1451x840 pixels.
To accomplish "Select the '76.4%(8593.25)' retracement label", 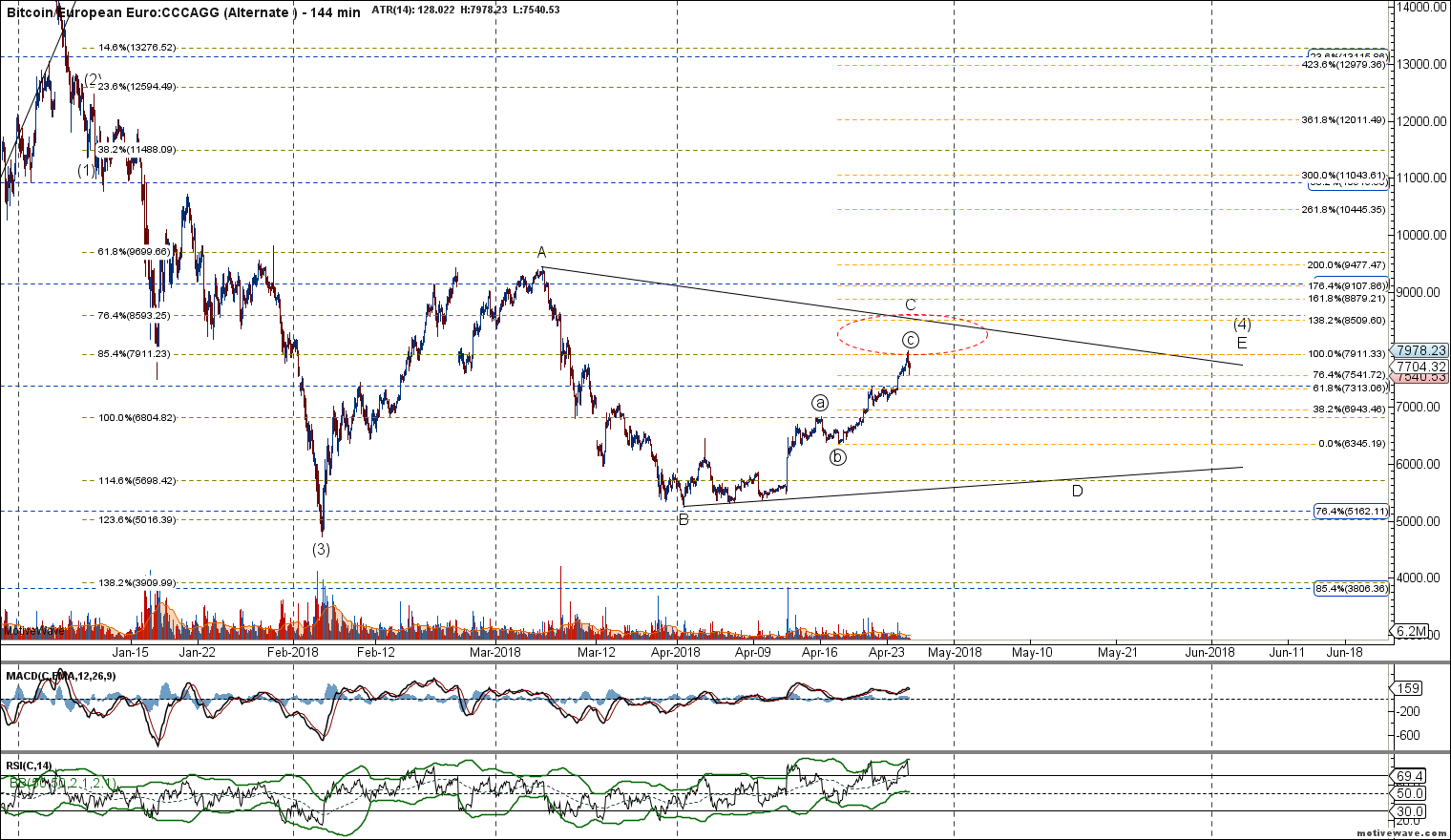I will click(134, 315).
